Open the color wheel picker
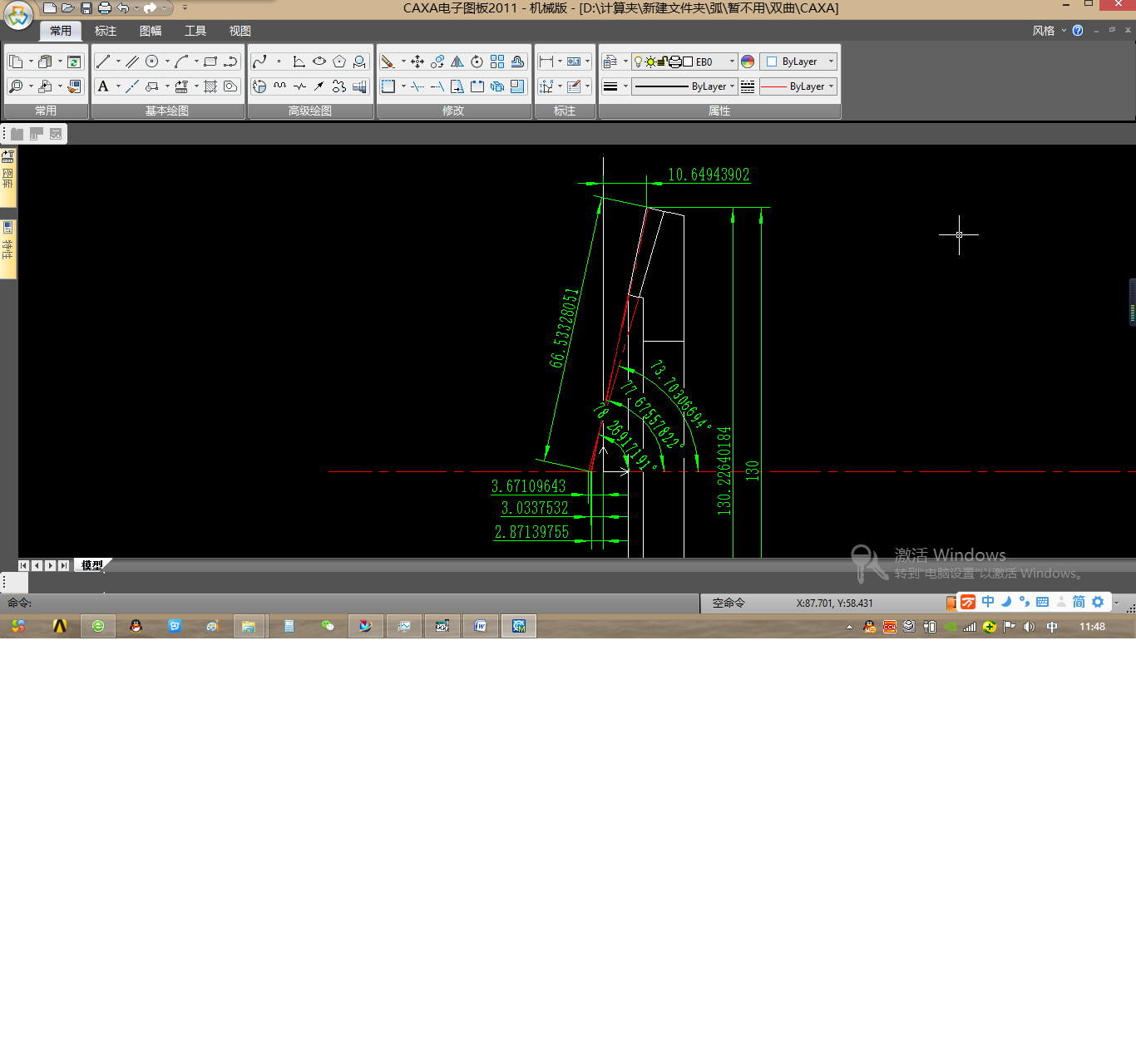Viewport: 1136px width, 1064px height. tap(748, 62)
